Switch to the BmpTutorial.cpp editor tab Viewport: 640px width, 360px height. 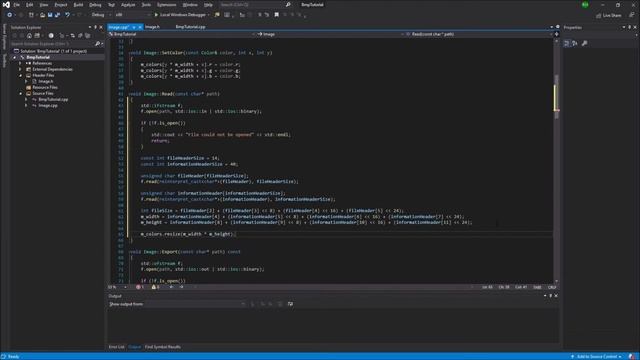[x=190, y=27]
